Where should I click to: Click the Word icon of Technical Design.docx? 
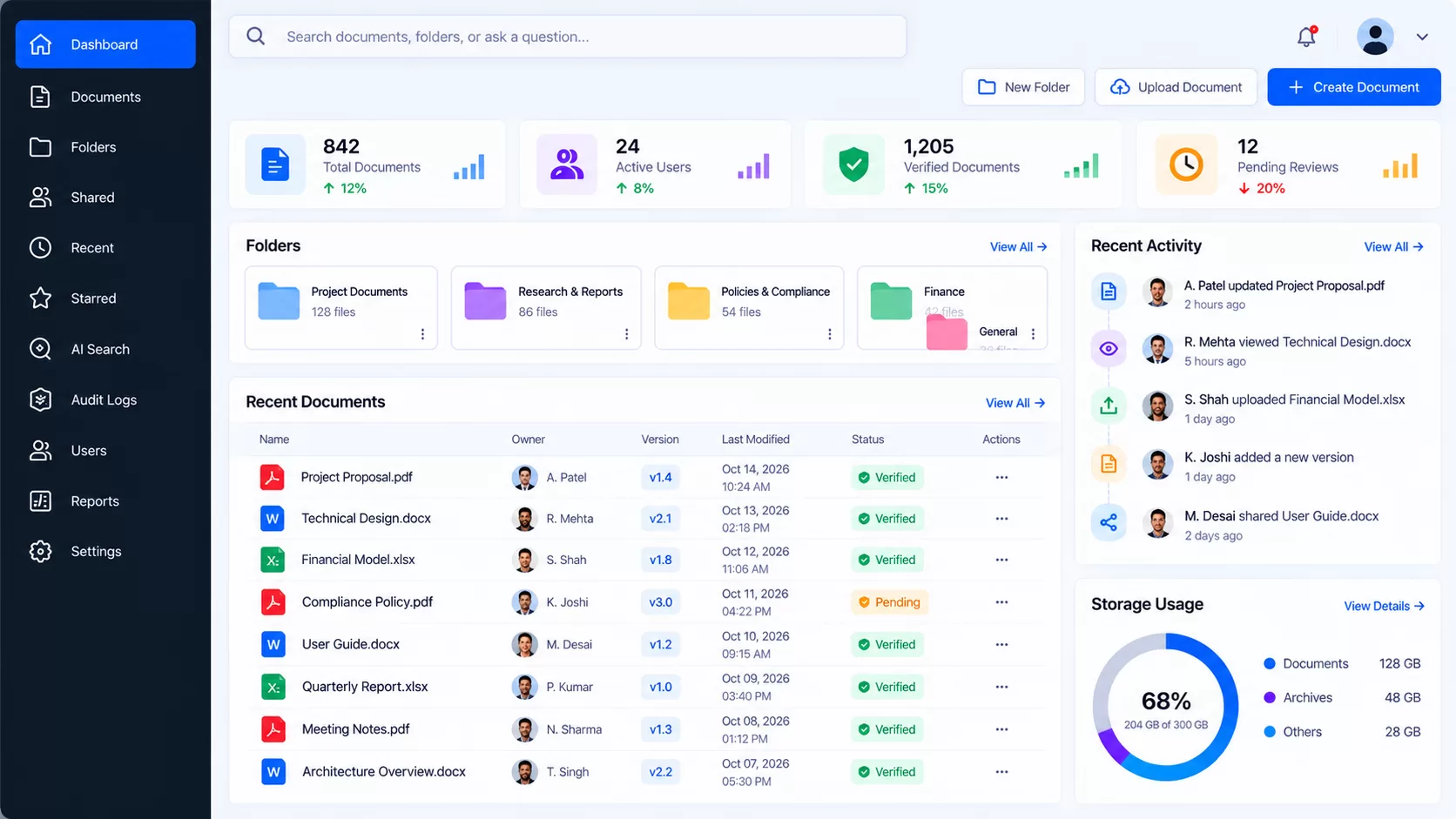273,519
